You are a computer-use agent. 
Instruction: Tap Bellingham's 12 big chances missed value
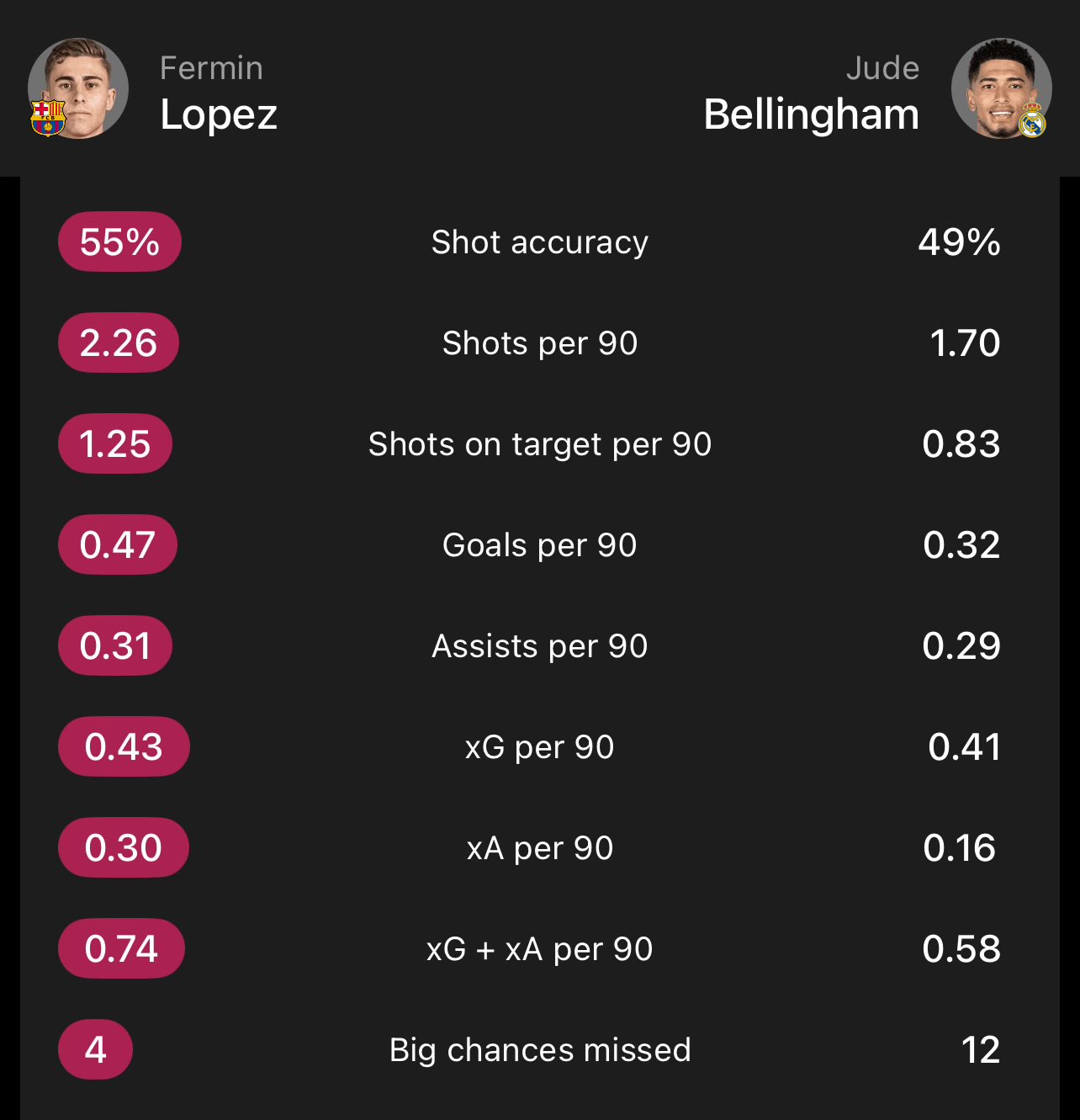[980, 1050]
